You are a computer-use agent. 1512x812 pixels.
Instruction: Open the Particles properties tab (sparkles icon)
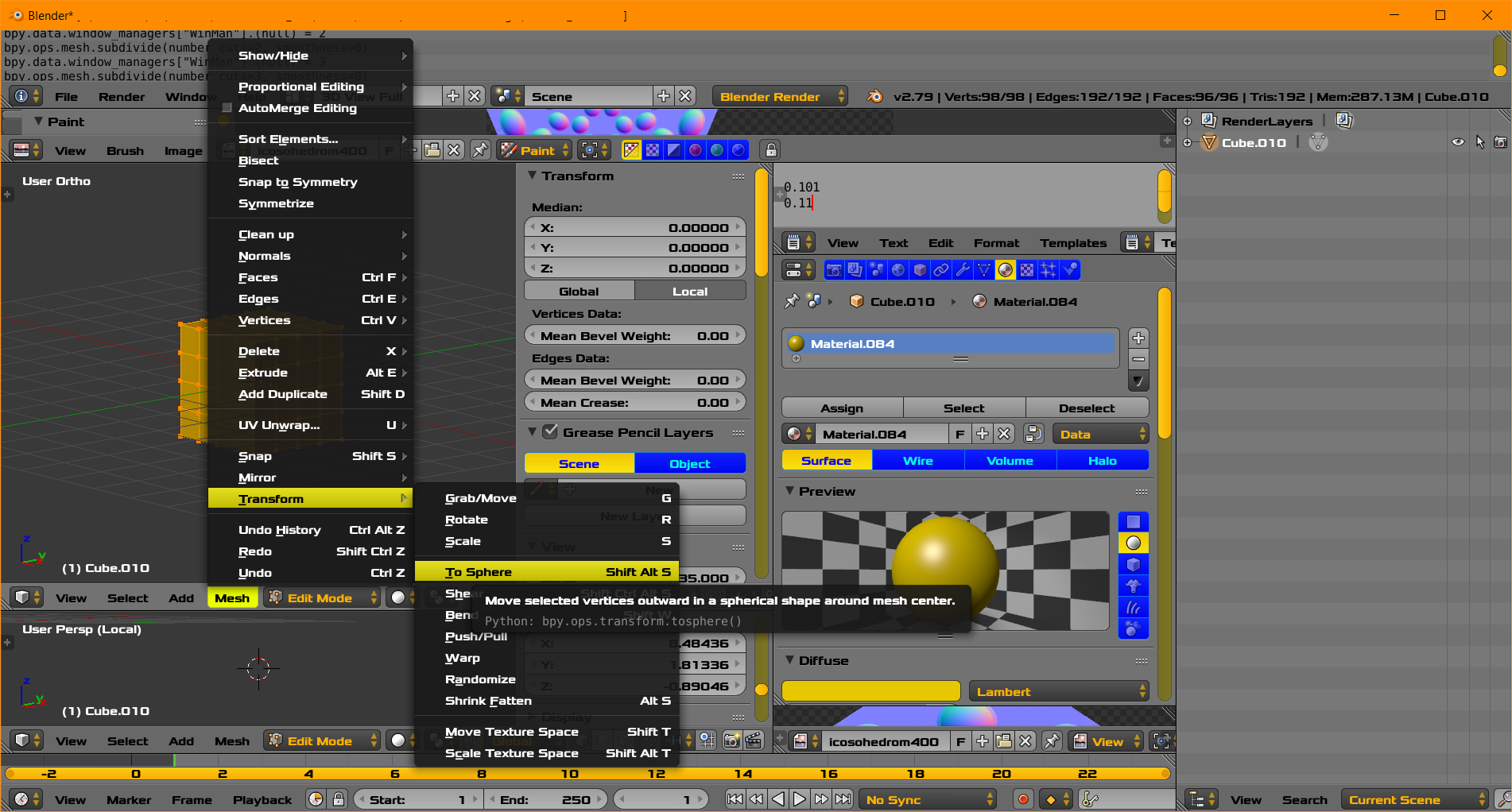coord(1049,270)
